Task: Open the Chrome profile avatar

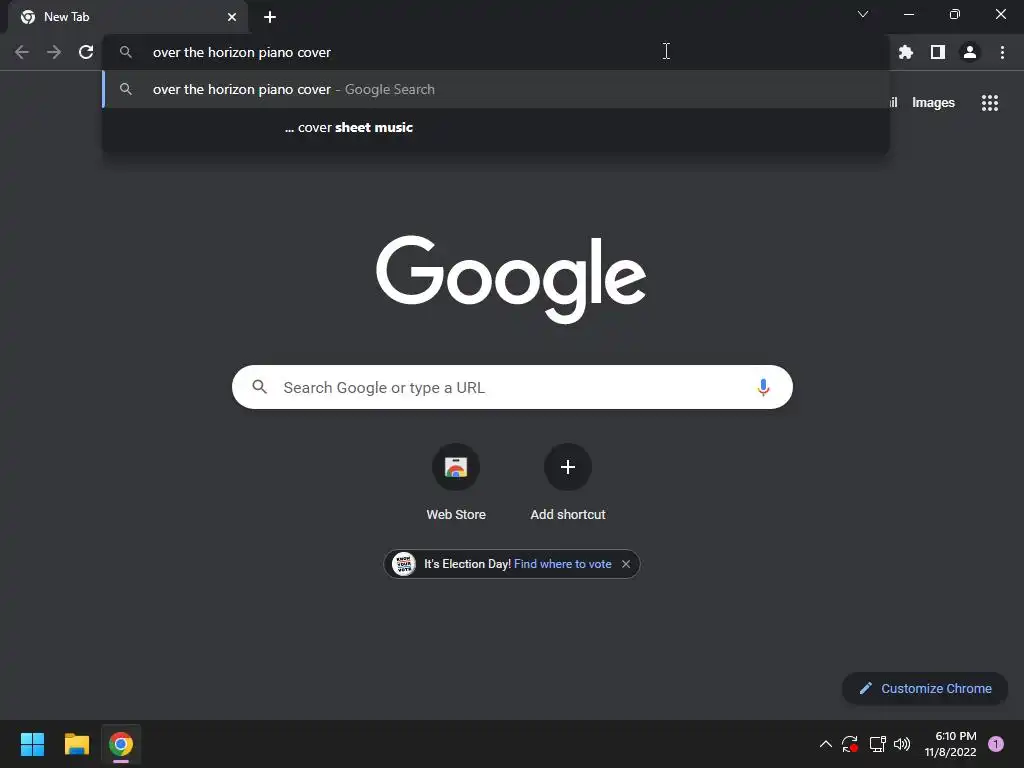Action: click(x=970, y=52)
